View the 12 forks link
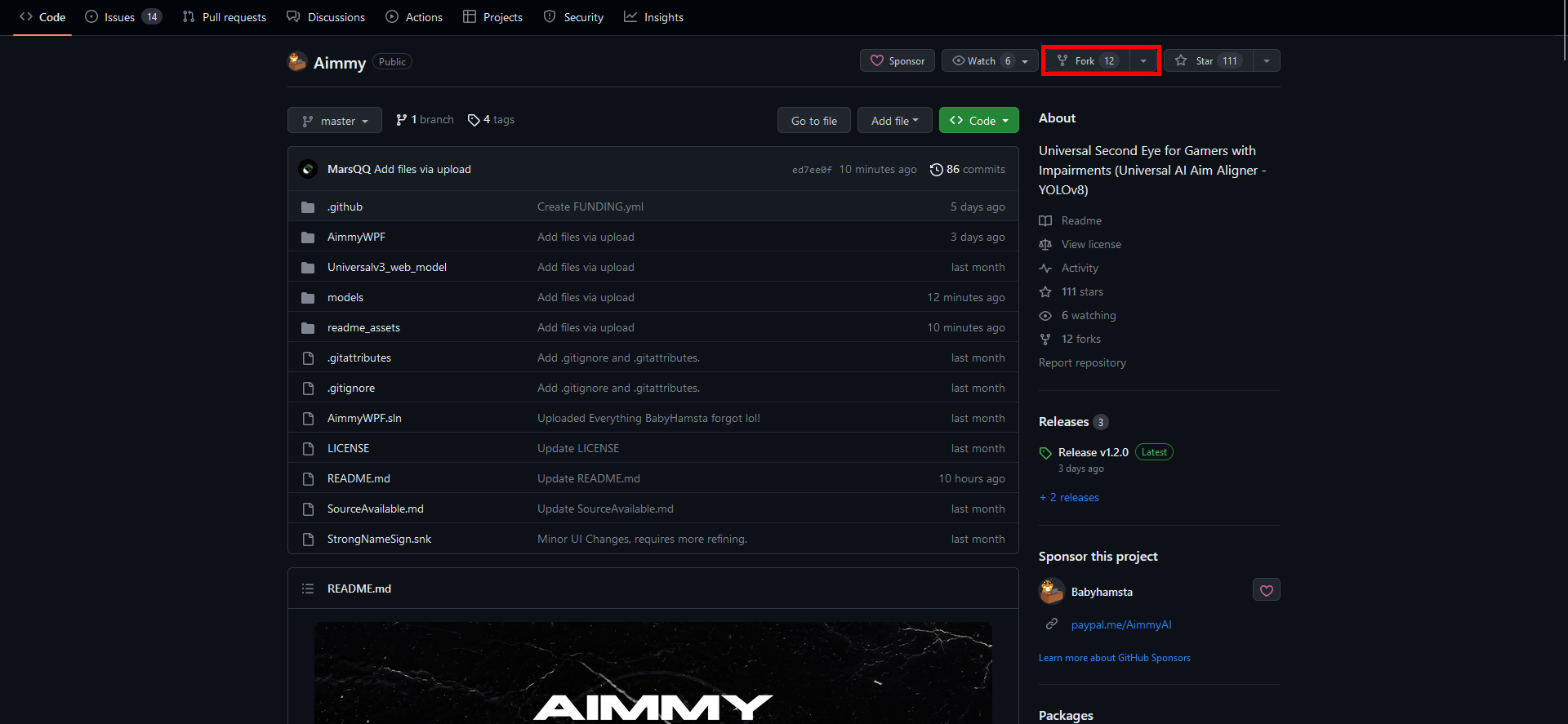1568x724 pixels. coord(1071,339)
